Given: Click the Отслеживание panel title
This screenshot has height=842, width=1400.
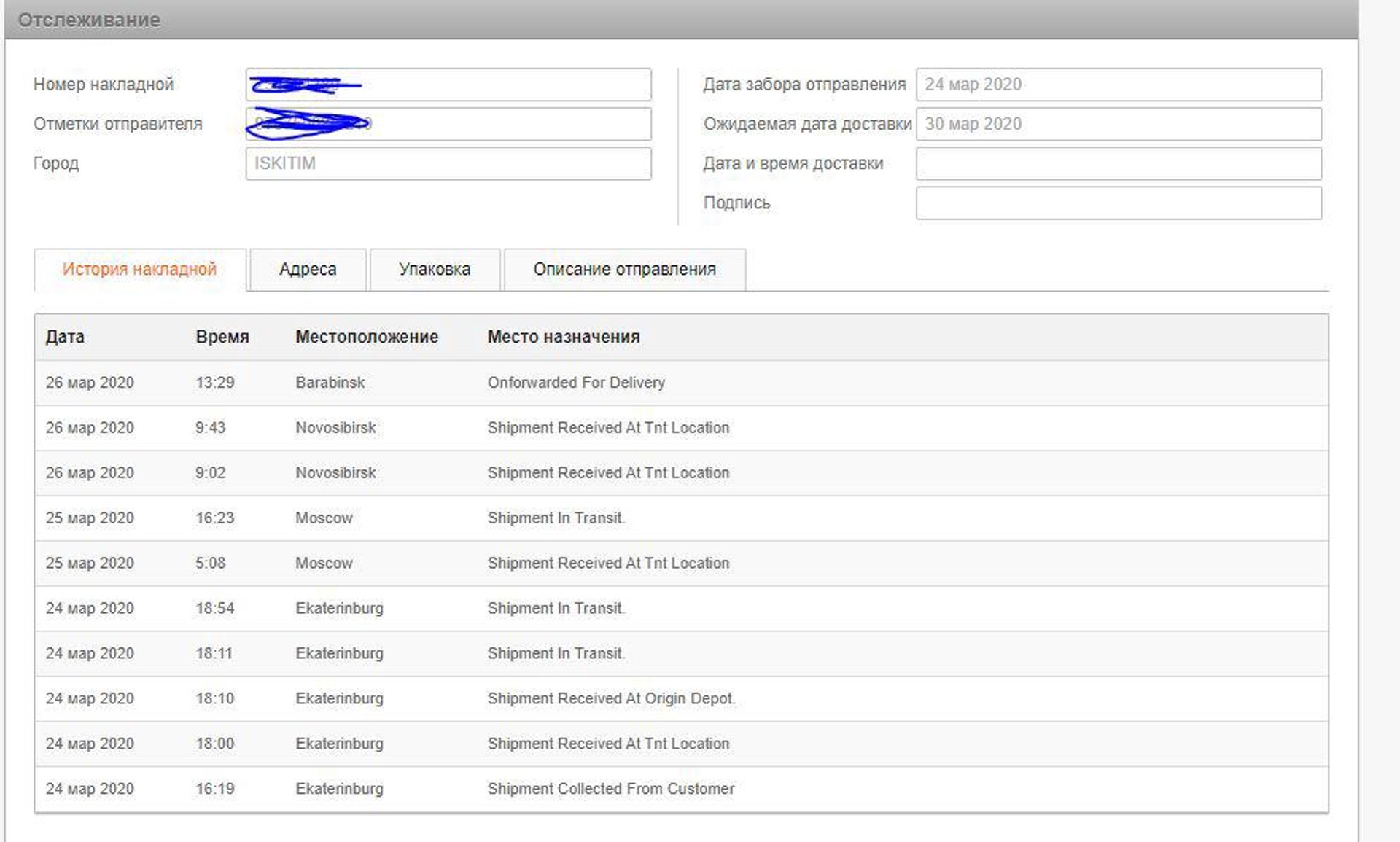Looking at the screenshot, I should pos(89,20).
